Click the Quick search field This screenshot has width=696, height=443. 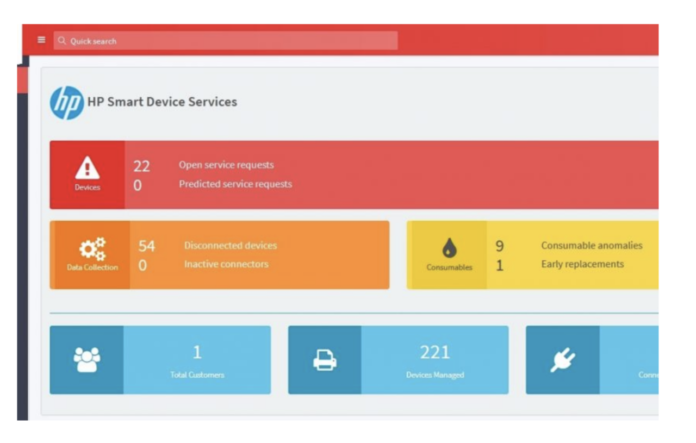(x=225, y=40)
